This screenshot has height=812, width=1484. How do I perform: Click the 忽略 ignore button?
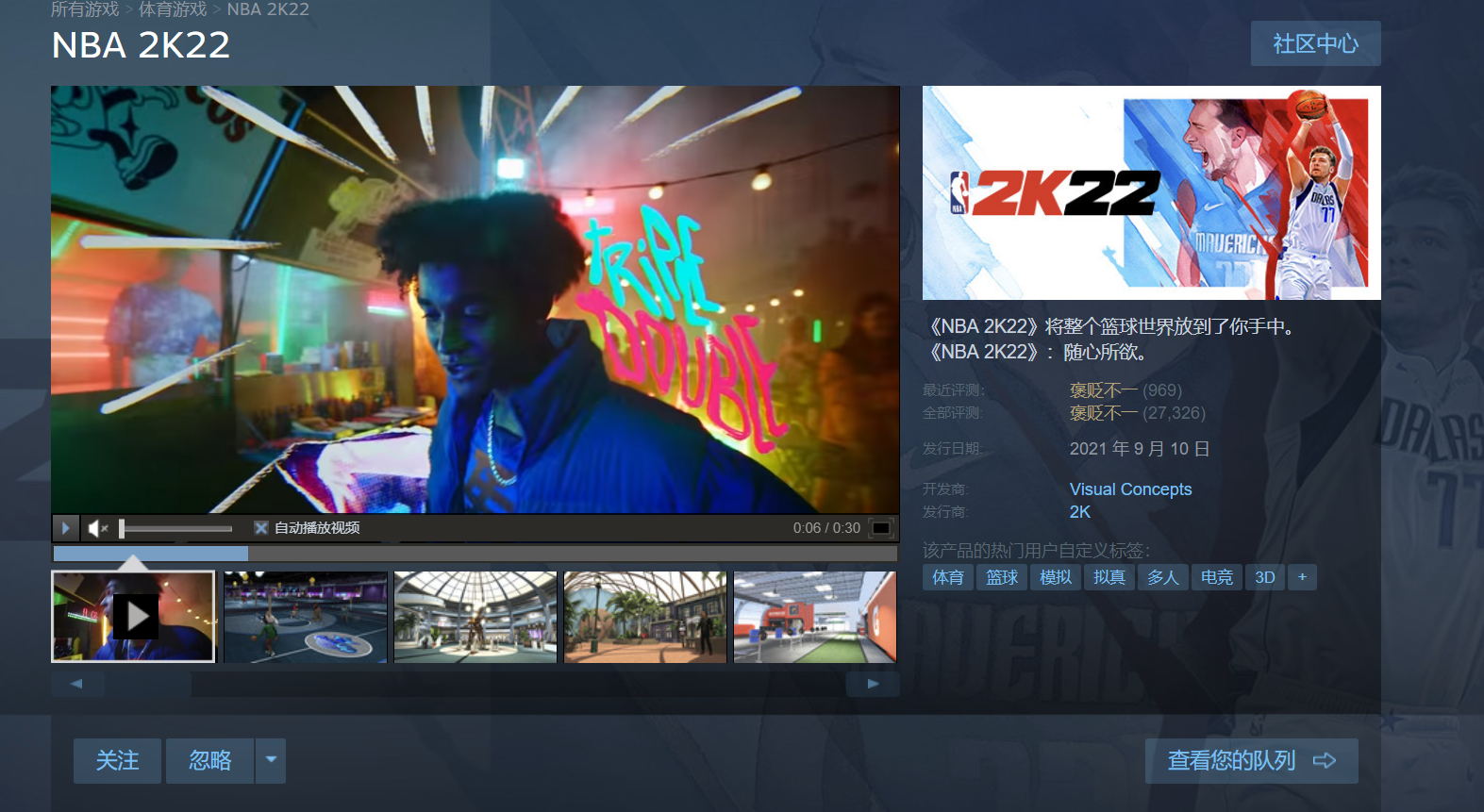click(209, 761)
